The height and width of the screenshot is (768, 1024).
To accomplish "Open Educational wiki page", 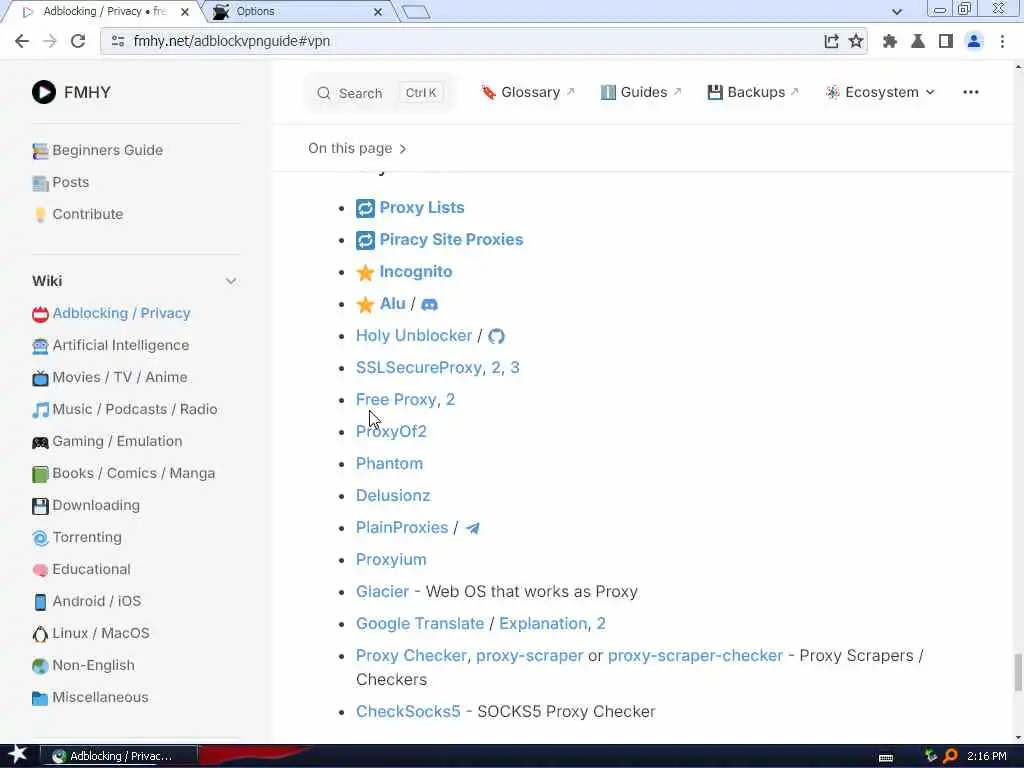I will (x=82, y=569).
